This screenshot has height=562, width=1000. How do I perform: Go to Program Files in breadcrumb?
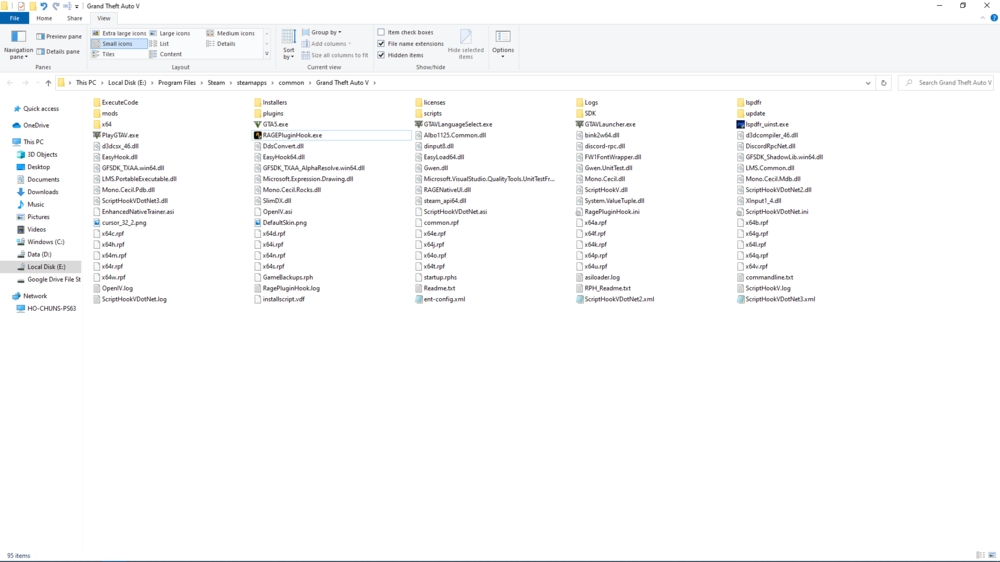(177, 83)
